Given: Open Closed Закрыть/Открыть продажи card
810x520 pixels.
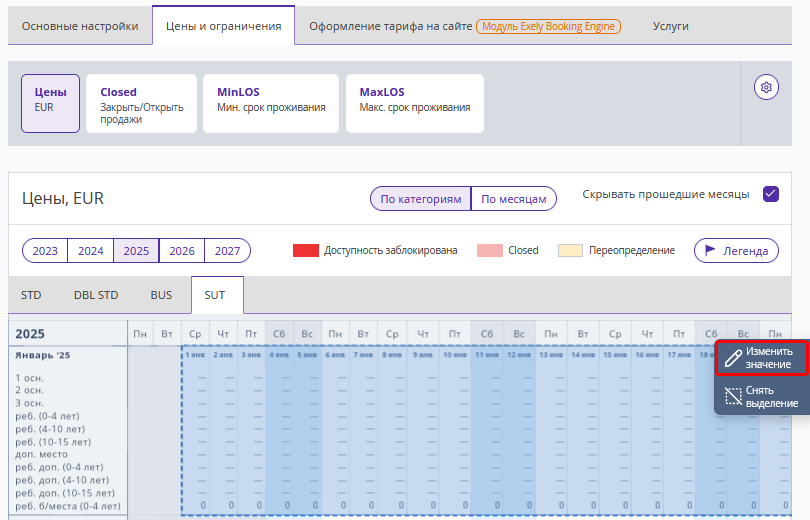Looking at the screenshot, I should pos(142,103).
